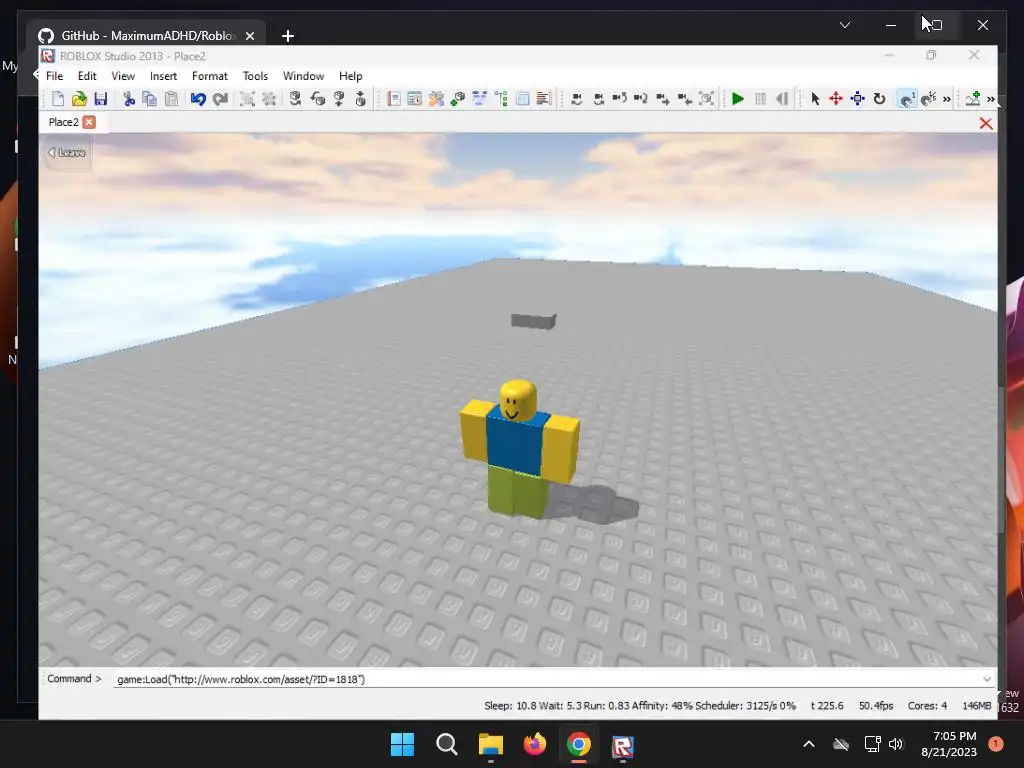1024x768 pixels.
Task: Open the 7:05 PM clock and calendar
Action: click(x=949, y=744)
